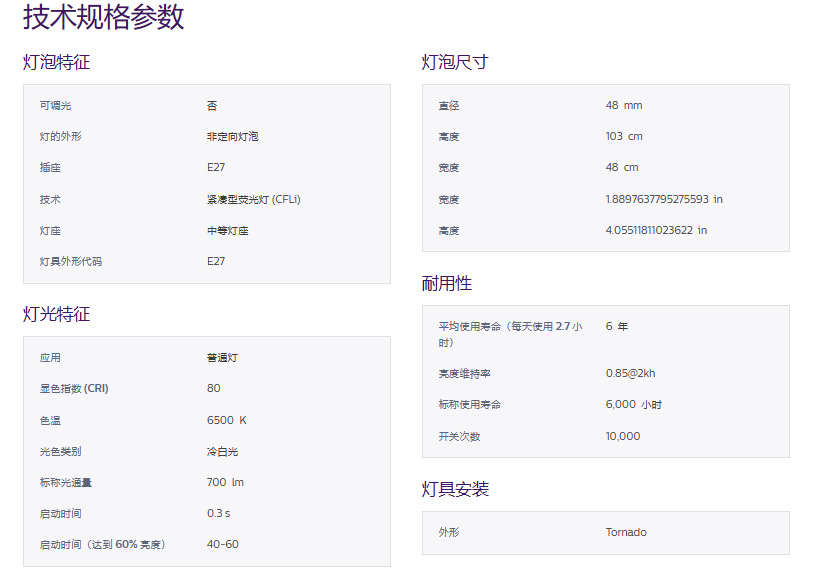This screenshot has height=573, width=819.
Task: Select the value 48 cm
Action: pyautogui.click(x=622, y=167)
